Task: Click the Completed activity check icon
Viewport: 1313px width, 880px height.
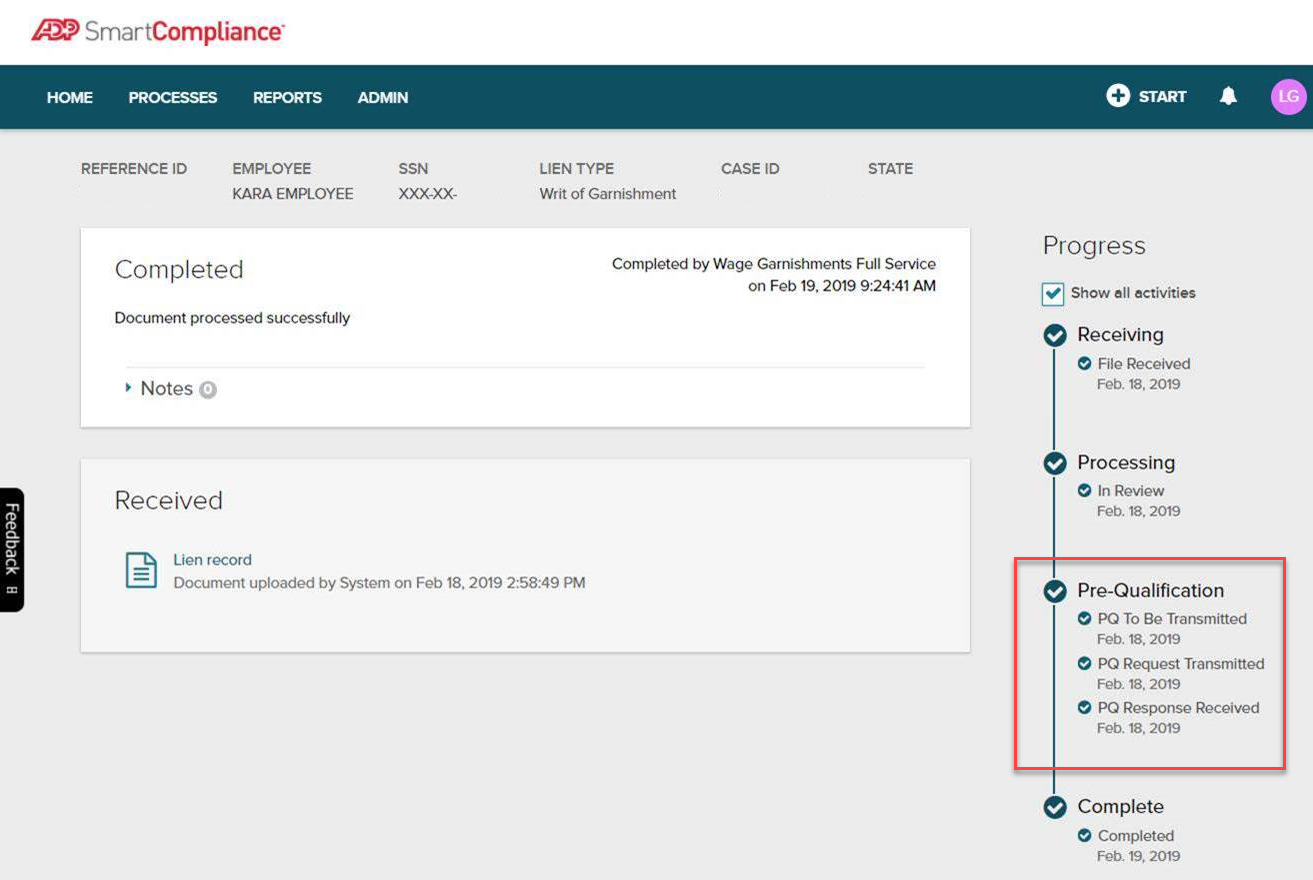Action: 1084,836
